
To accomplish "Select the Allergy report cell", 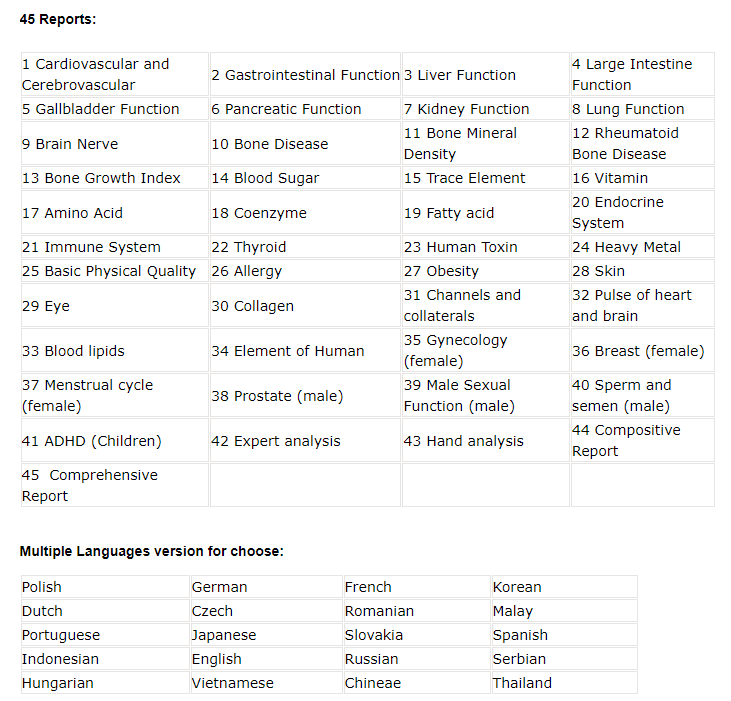I will click(305, 271).
